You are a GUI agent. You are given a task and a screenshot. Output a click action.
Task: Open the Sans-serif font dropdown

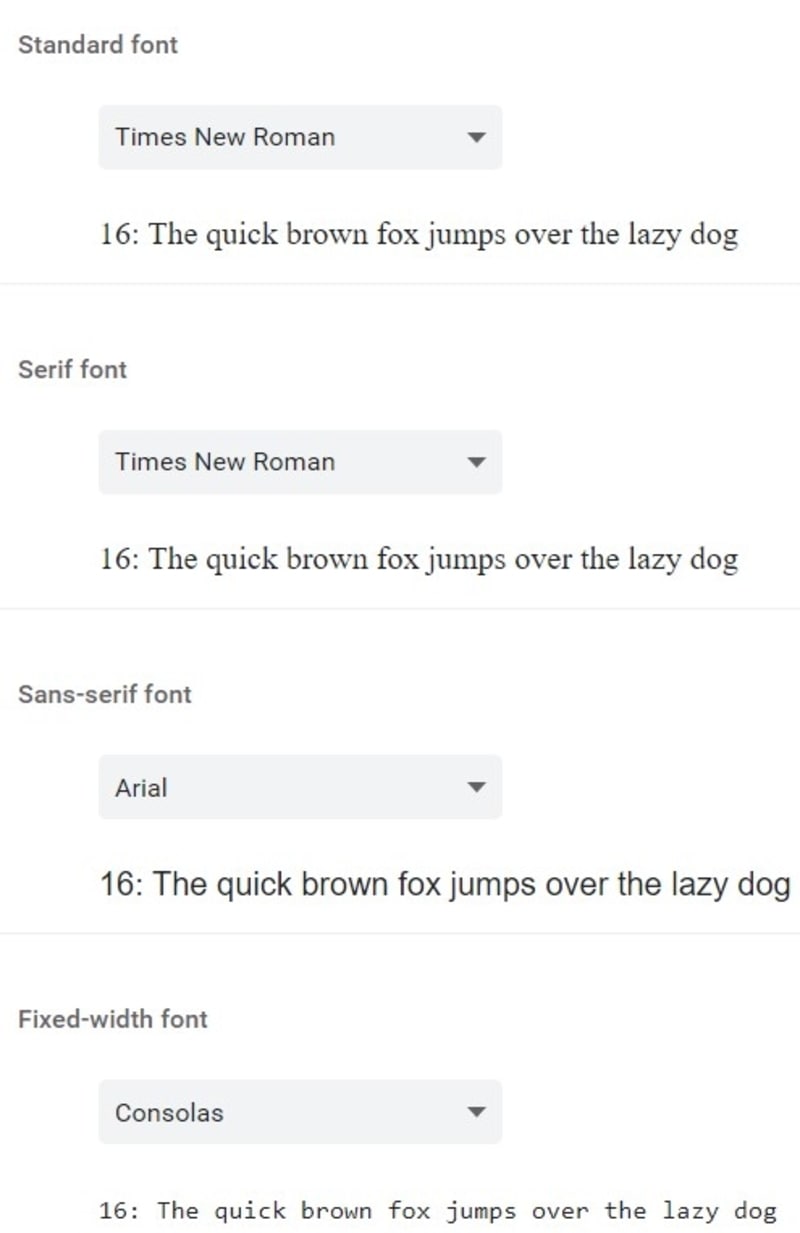point(298,787)
